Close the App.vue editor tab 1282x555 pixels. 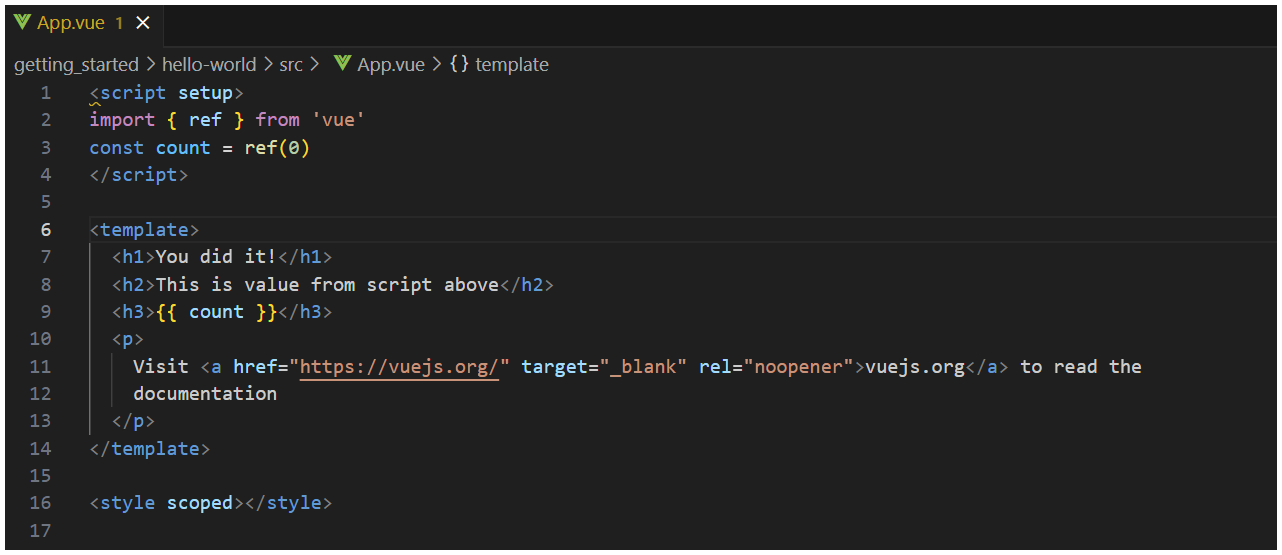coord(143,23)
